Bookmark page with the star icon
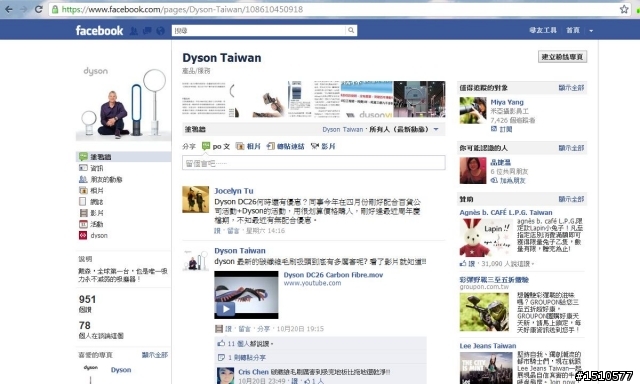Screen dimensions: 640x384 [624, 9]
